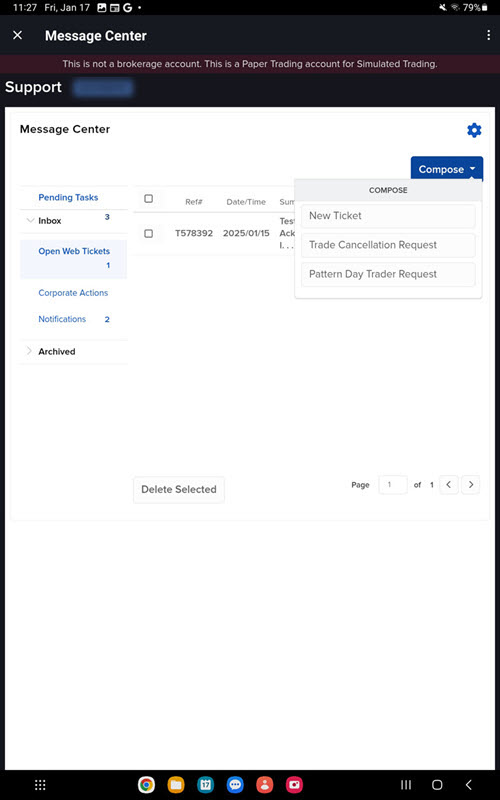
Task: Tap the back navigation button
Action: point(468,785)
